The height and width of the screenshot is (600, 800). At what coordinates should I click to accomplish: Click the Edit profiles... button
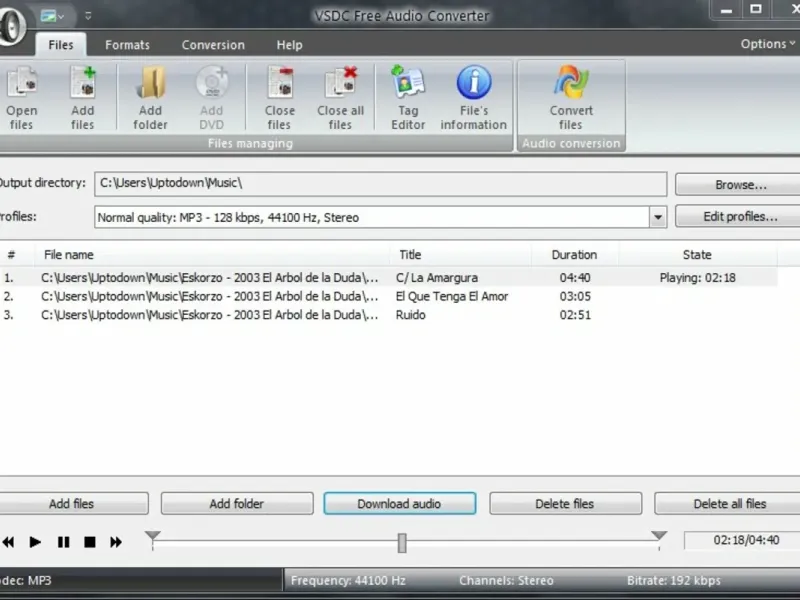(x=740, y=217)
